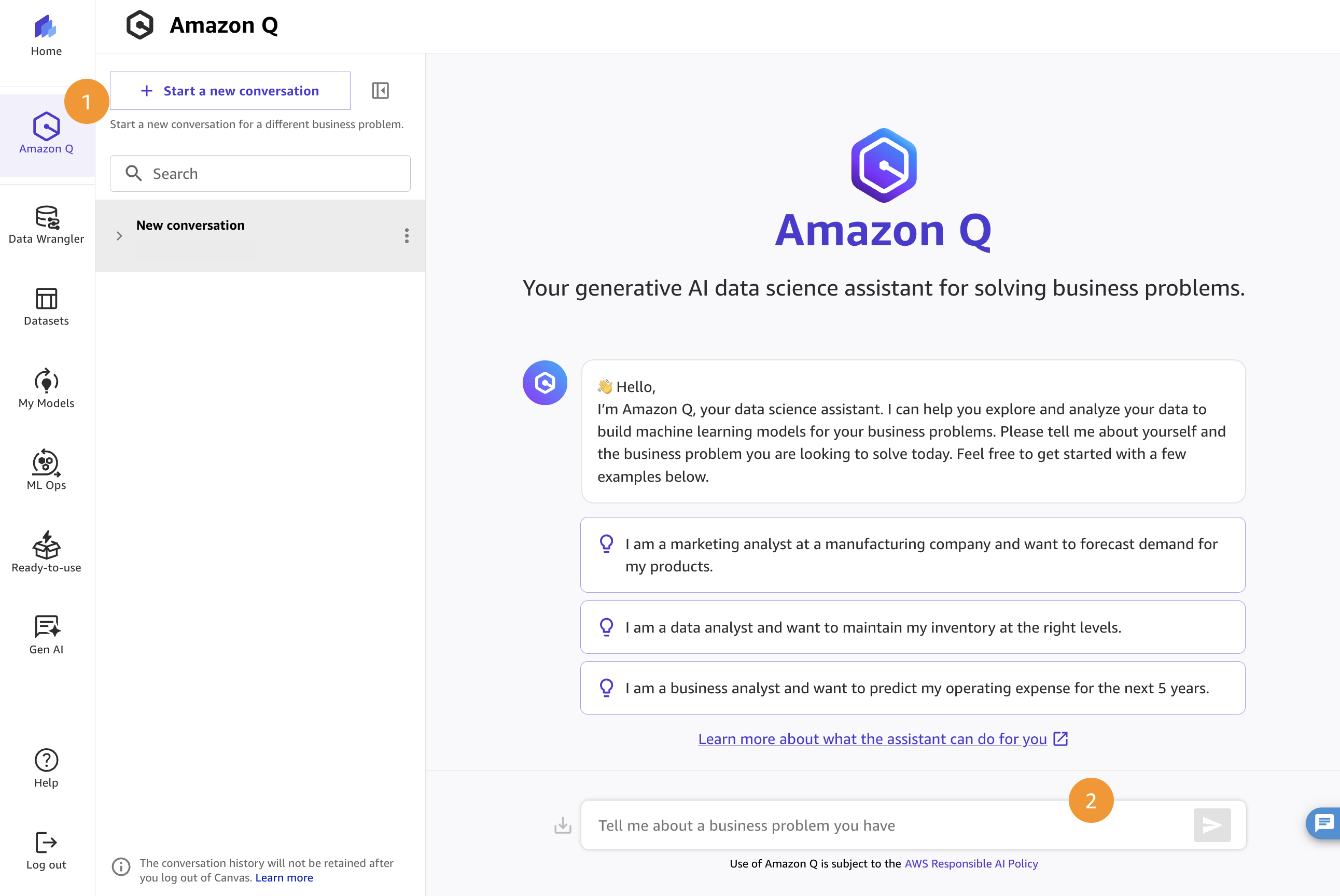Expand the New conversation chevron
The image size is (1340, 896).
119,236
